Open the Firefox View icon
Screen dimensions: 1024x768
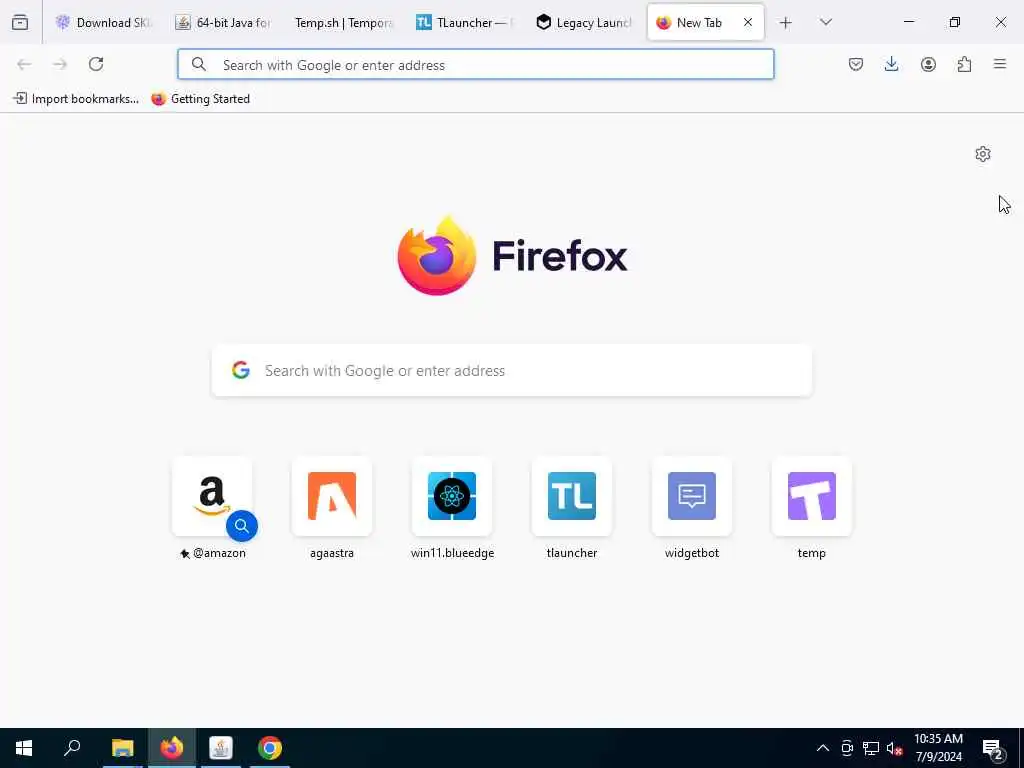[20, 23]
